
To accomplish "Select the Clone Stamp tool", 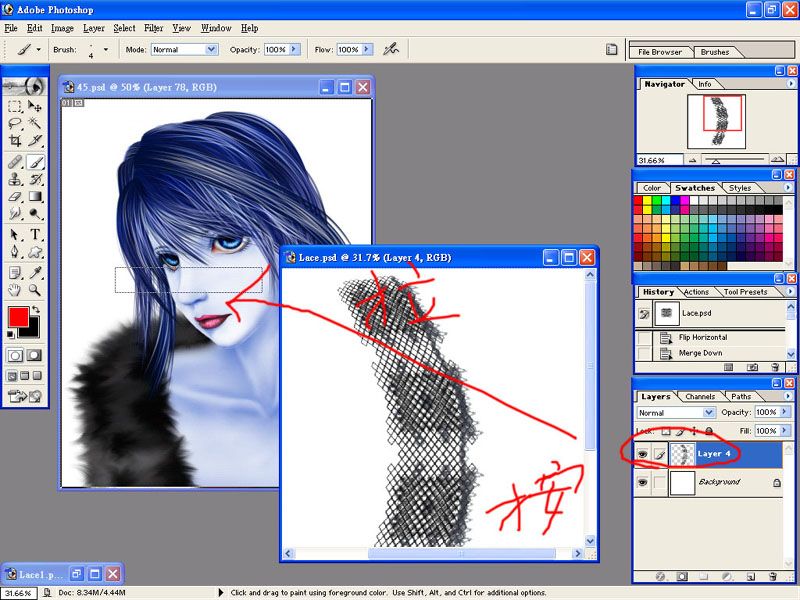I will [15, 179].
